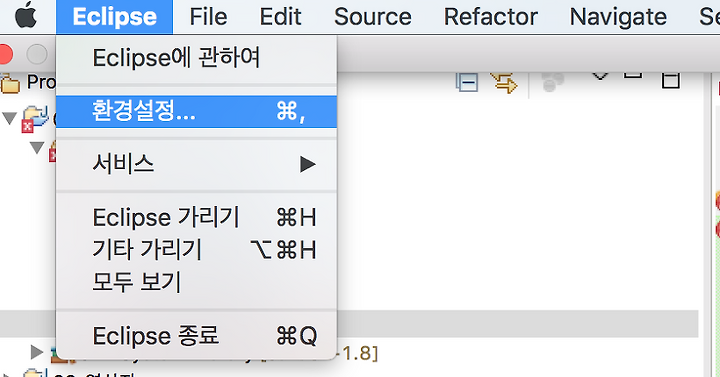Click the Collapse All icon in Project Explorer
Screen dimensions: 720x377
click(467, 82)
